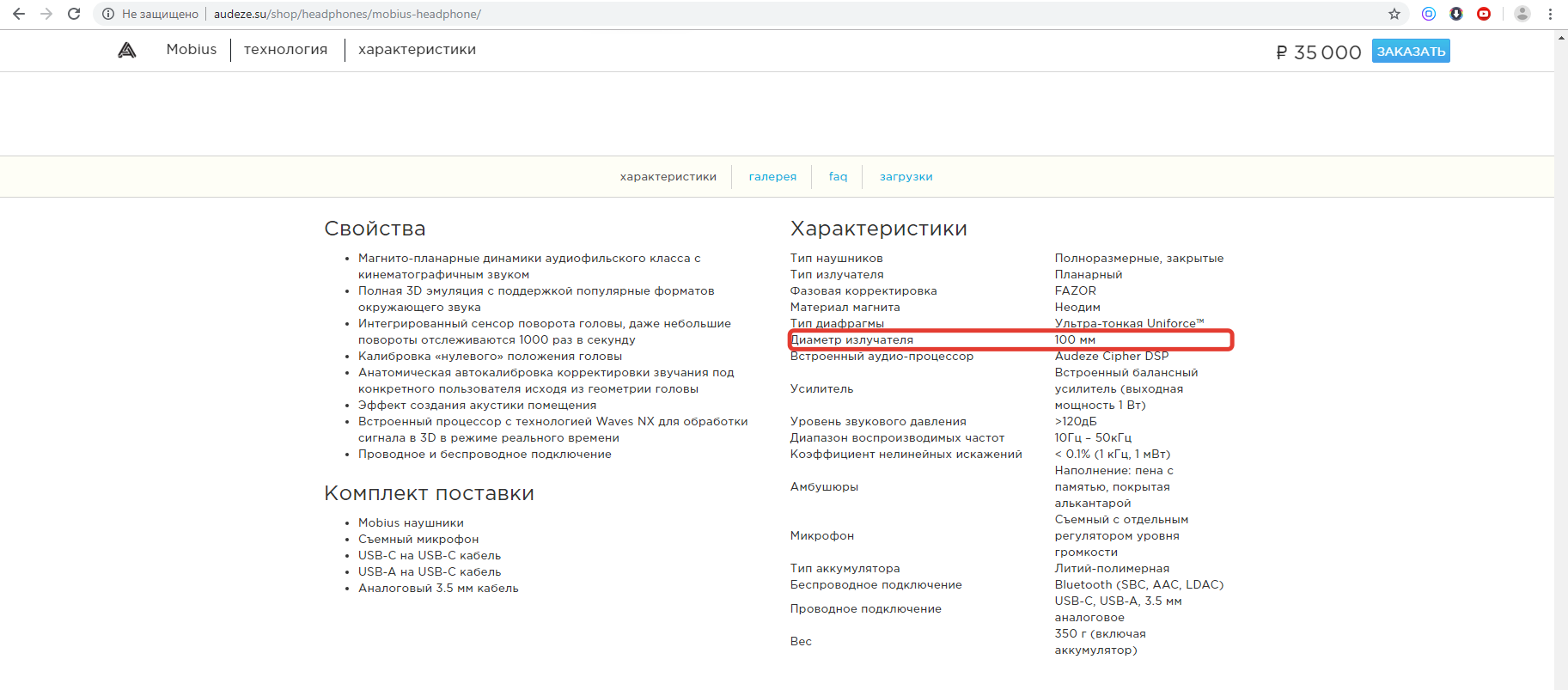Open the download arrow extension icon
Viewport: 1568px width, 690px height.
(1456, 14)
